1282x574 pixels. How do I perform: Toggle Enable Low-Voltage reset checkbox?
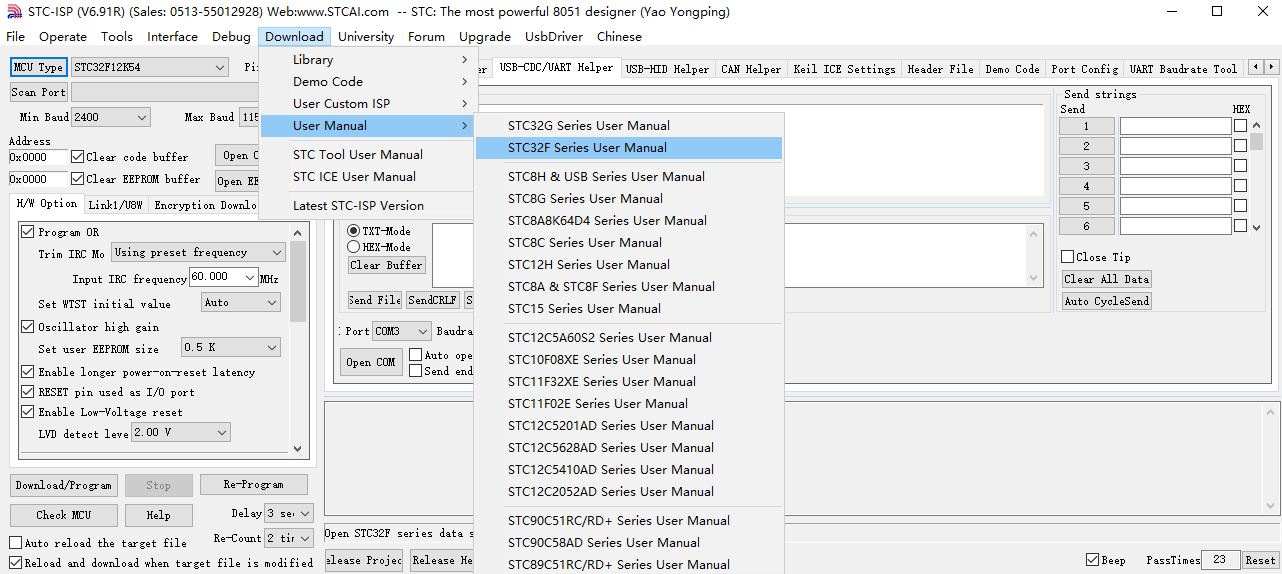coord(28,412)
